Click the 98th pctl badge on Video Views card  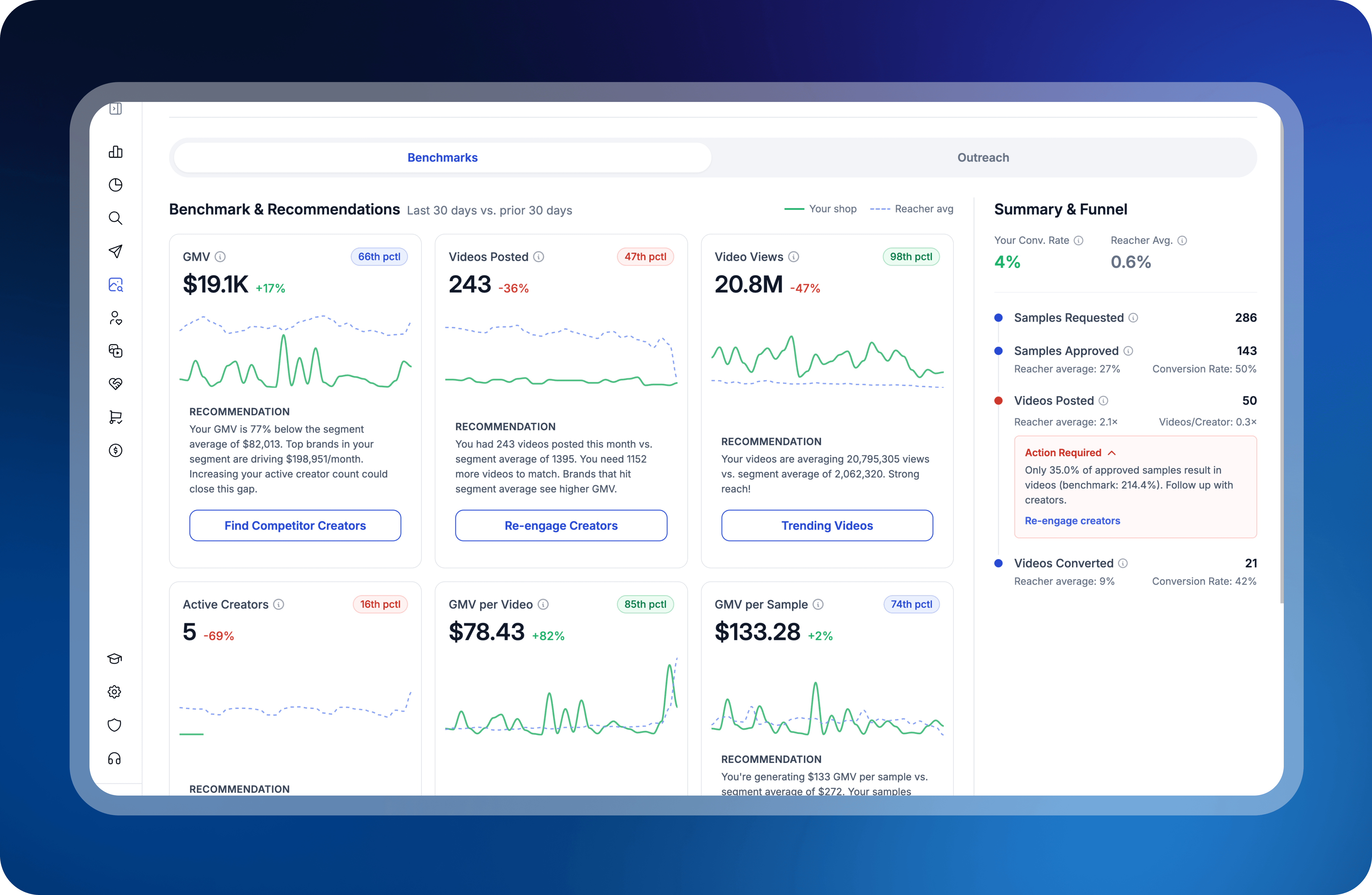point(911,257)
